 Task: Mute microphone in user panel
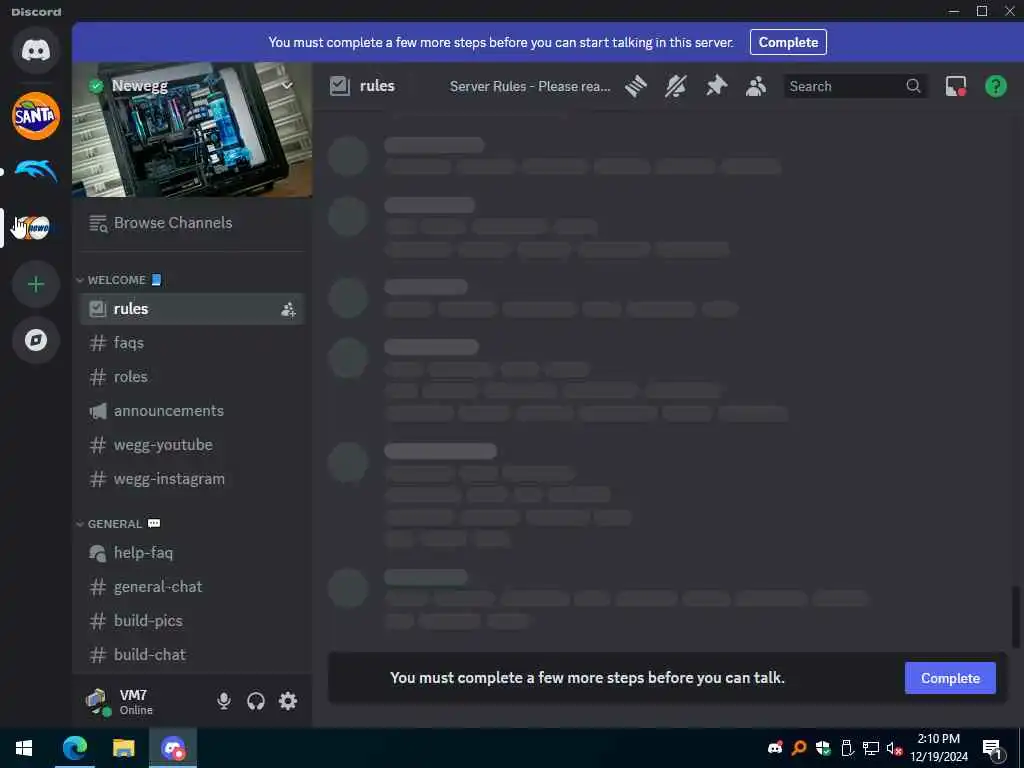click(x=224, y=701)
